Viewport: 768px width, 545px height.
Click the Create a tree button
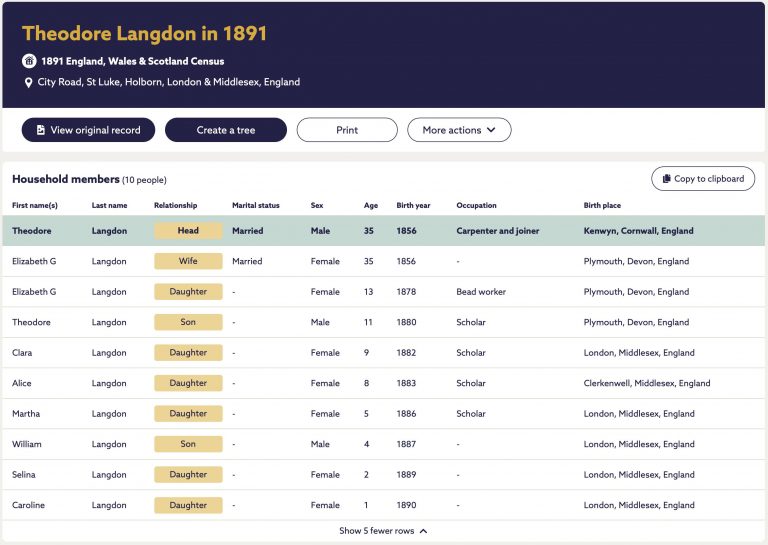(x=226, y=130)
